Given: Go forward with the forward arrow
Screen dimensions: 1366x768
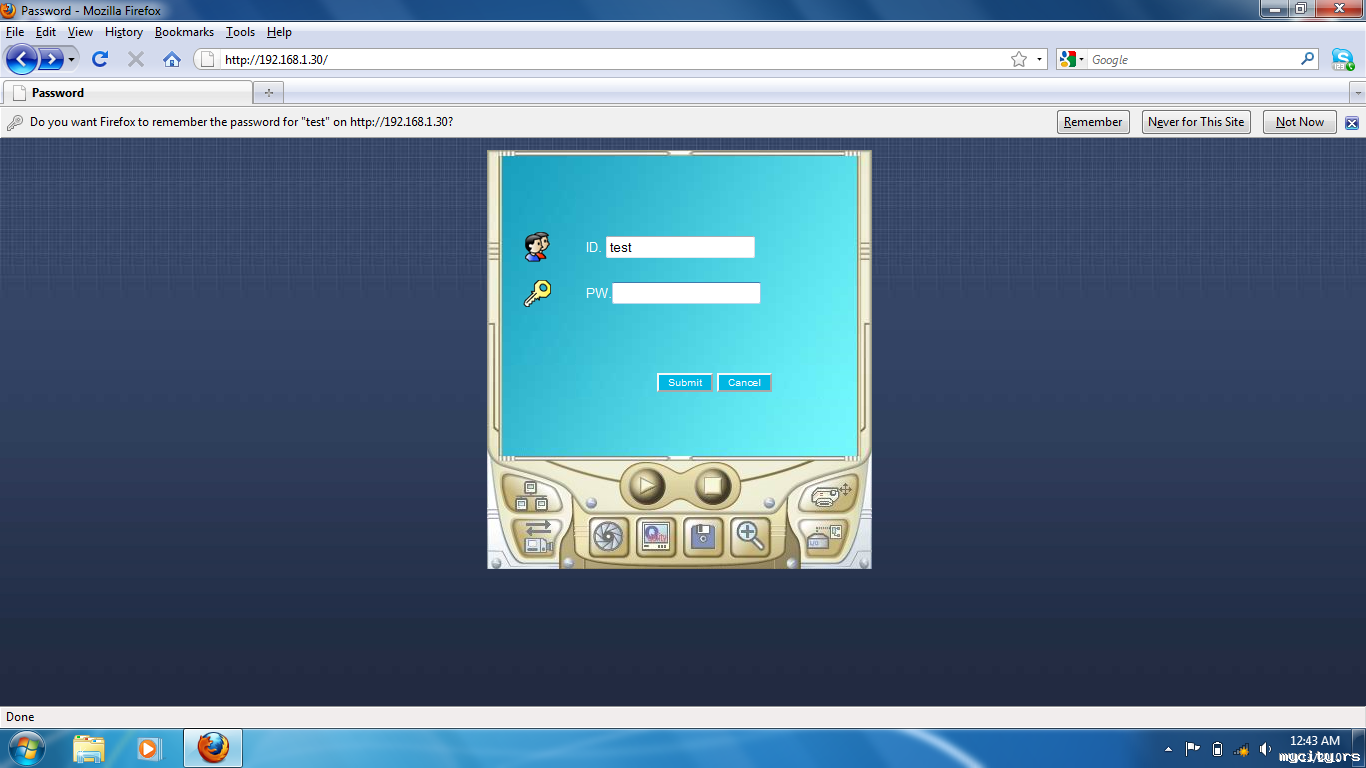Looking at the screenshot, I should point(51,59).
